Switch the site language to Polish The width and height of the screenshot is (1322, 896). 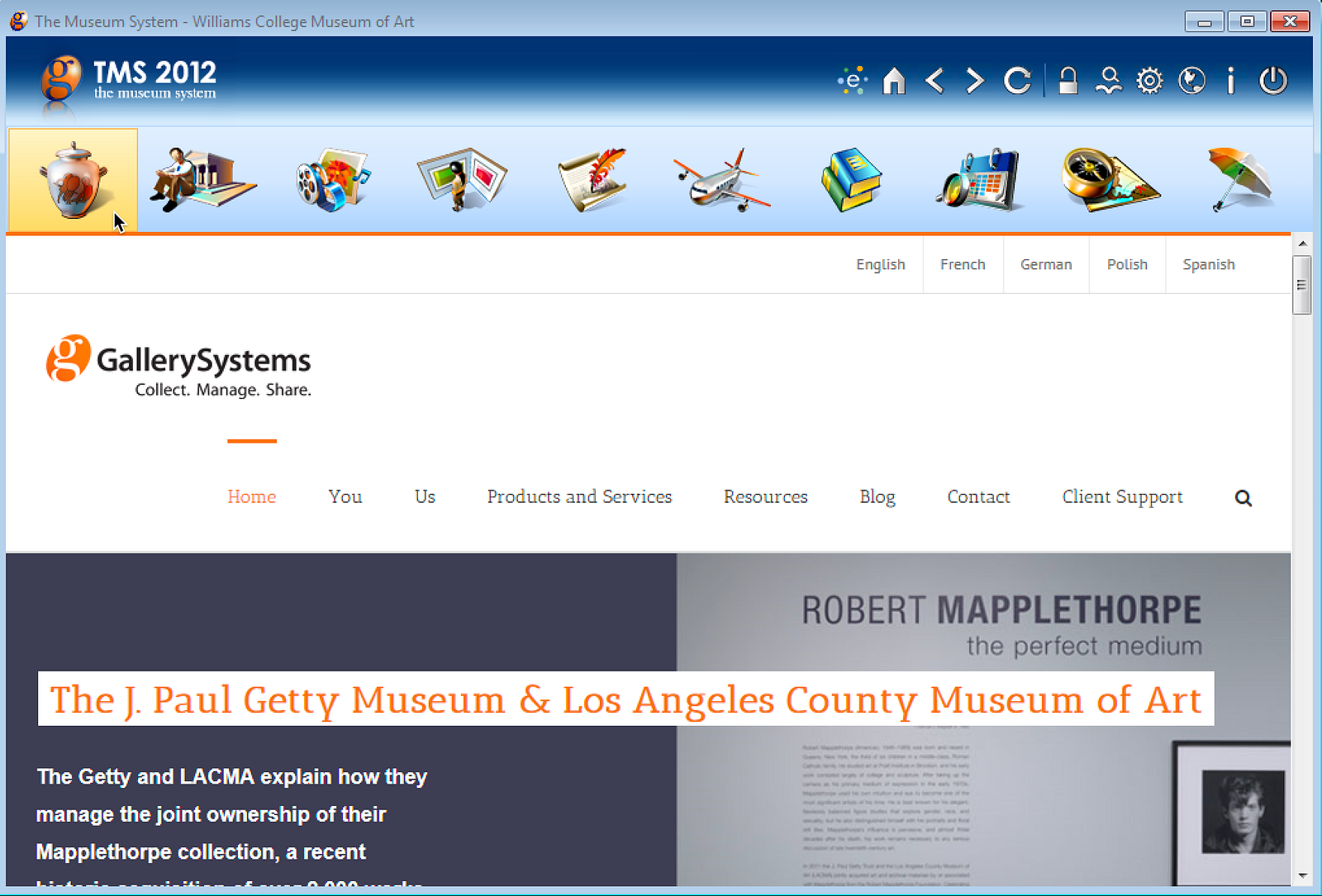click(1127, 264)
